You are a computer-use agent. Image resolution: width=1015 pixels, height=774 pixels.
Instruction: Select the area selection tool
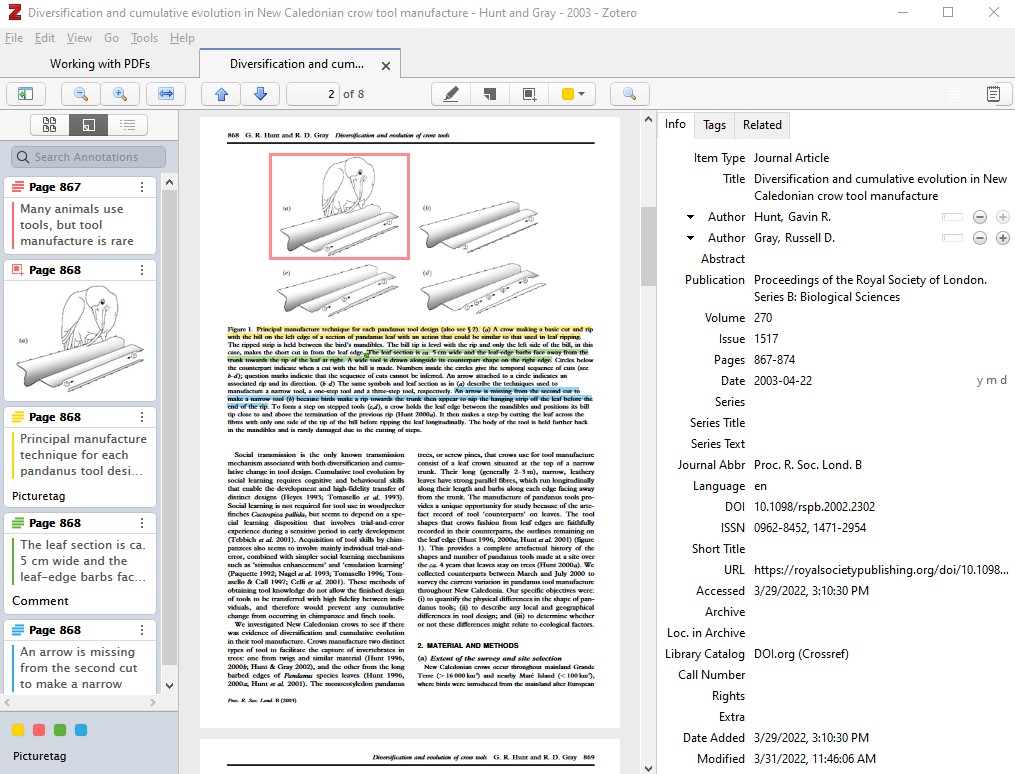point(530,94)
